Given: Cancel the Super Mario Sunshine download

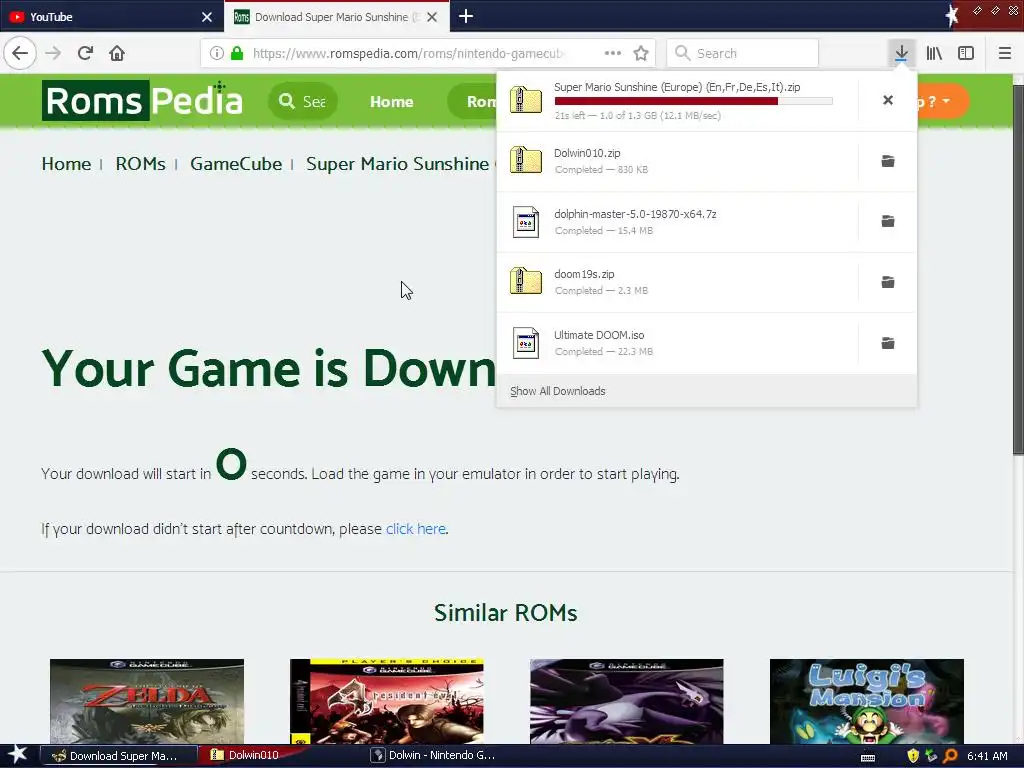Looking at the screenshot, I should (888, 100).
